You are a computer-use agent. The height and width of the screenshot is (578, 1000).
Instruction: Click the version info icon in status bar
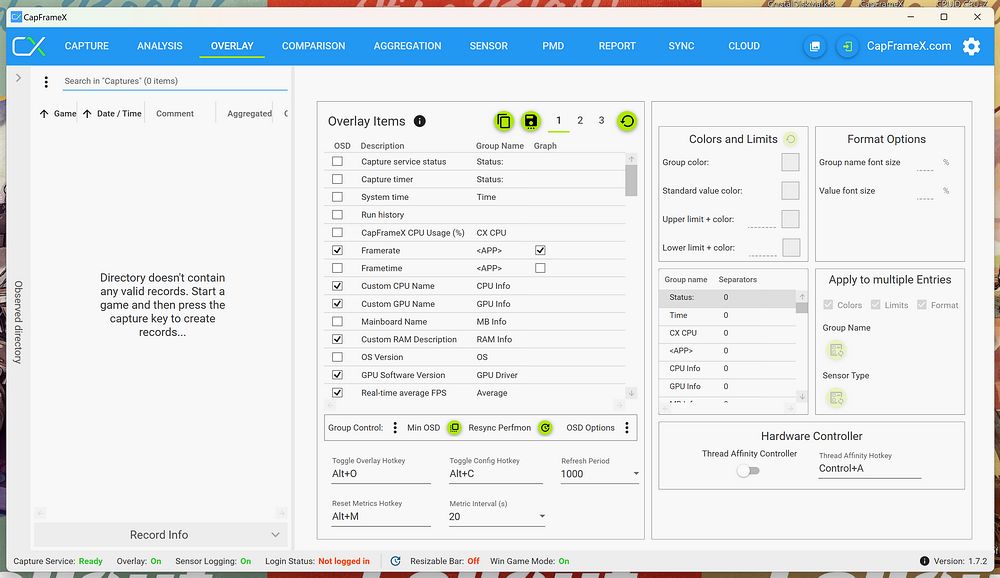pos(924,561)
